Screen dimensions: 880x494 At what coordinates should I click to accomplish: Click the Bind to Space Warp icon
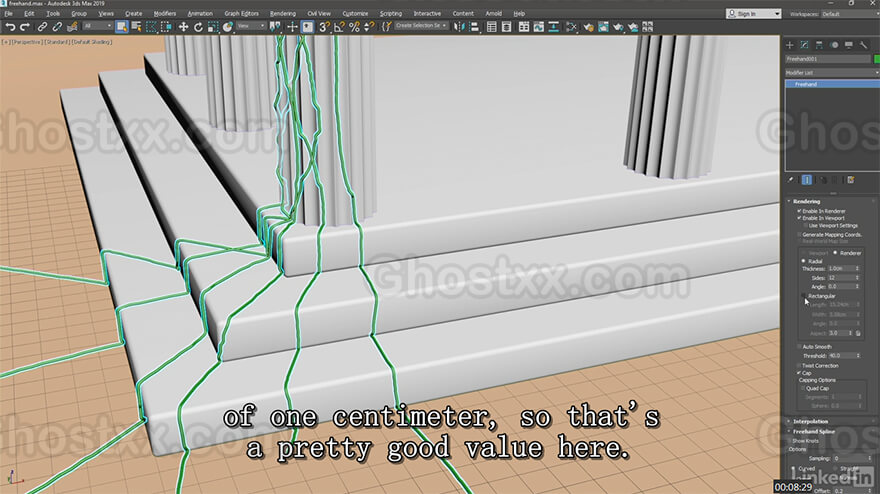pos(72,26)
